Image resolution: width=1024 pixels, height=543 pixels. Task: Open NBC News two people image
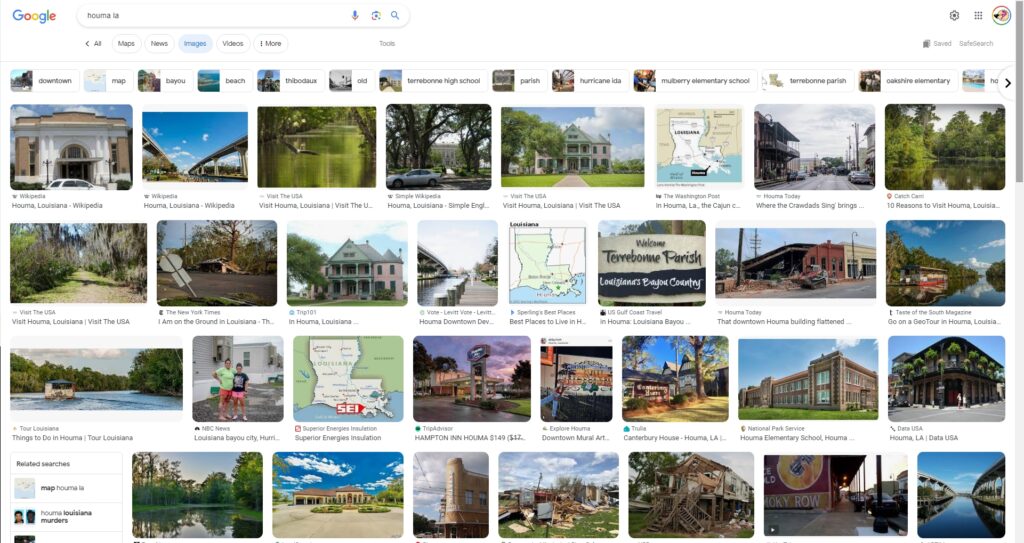(x=238, y=379)
